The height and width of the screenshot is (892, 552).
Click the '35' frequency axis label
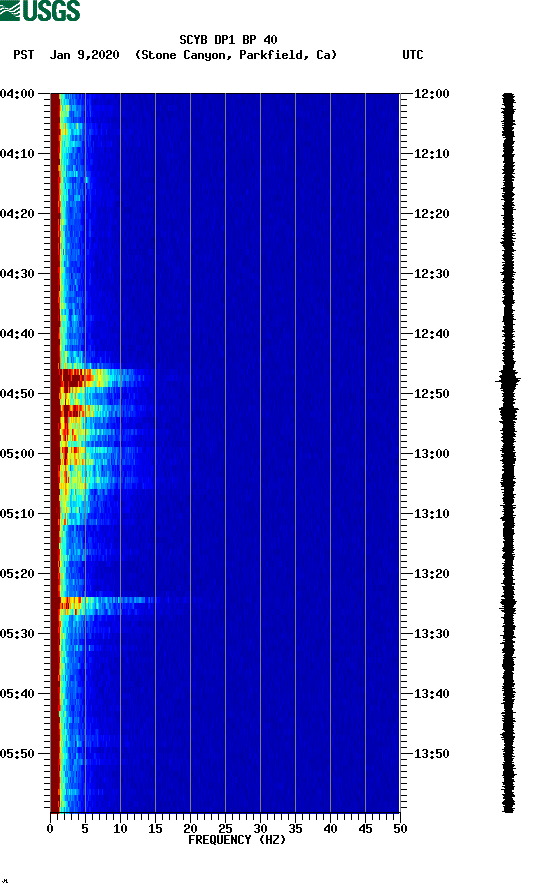295,829
